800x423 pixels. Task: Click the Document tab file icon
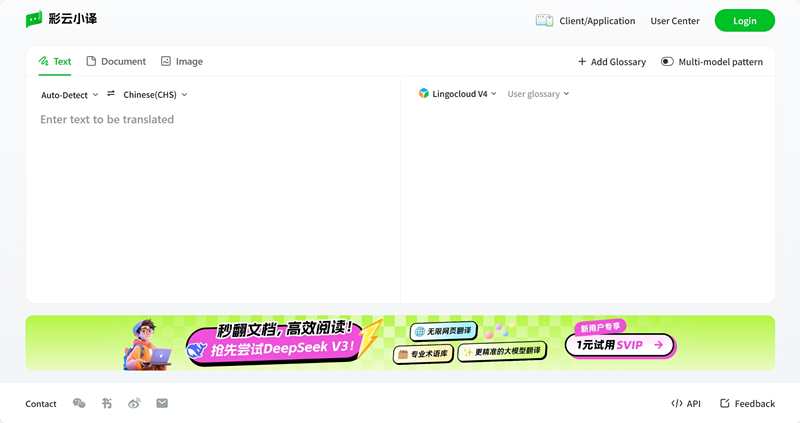coord(91,61)
